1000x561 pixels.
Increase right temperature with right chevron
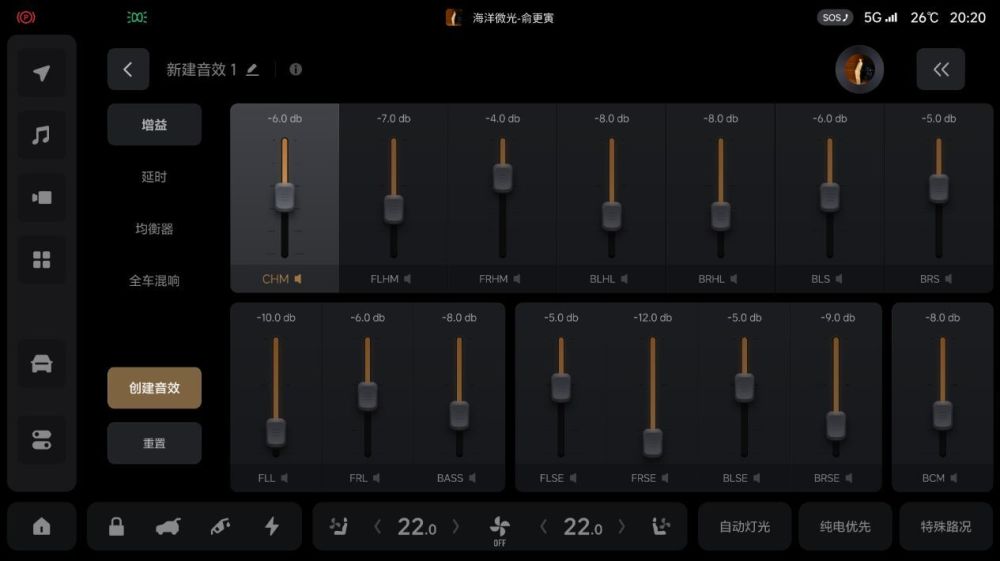click(x=622, y=527)
